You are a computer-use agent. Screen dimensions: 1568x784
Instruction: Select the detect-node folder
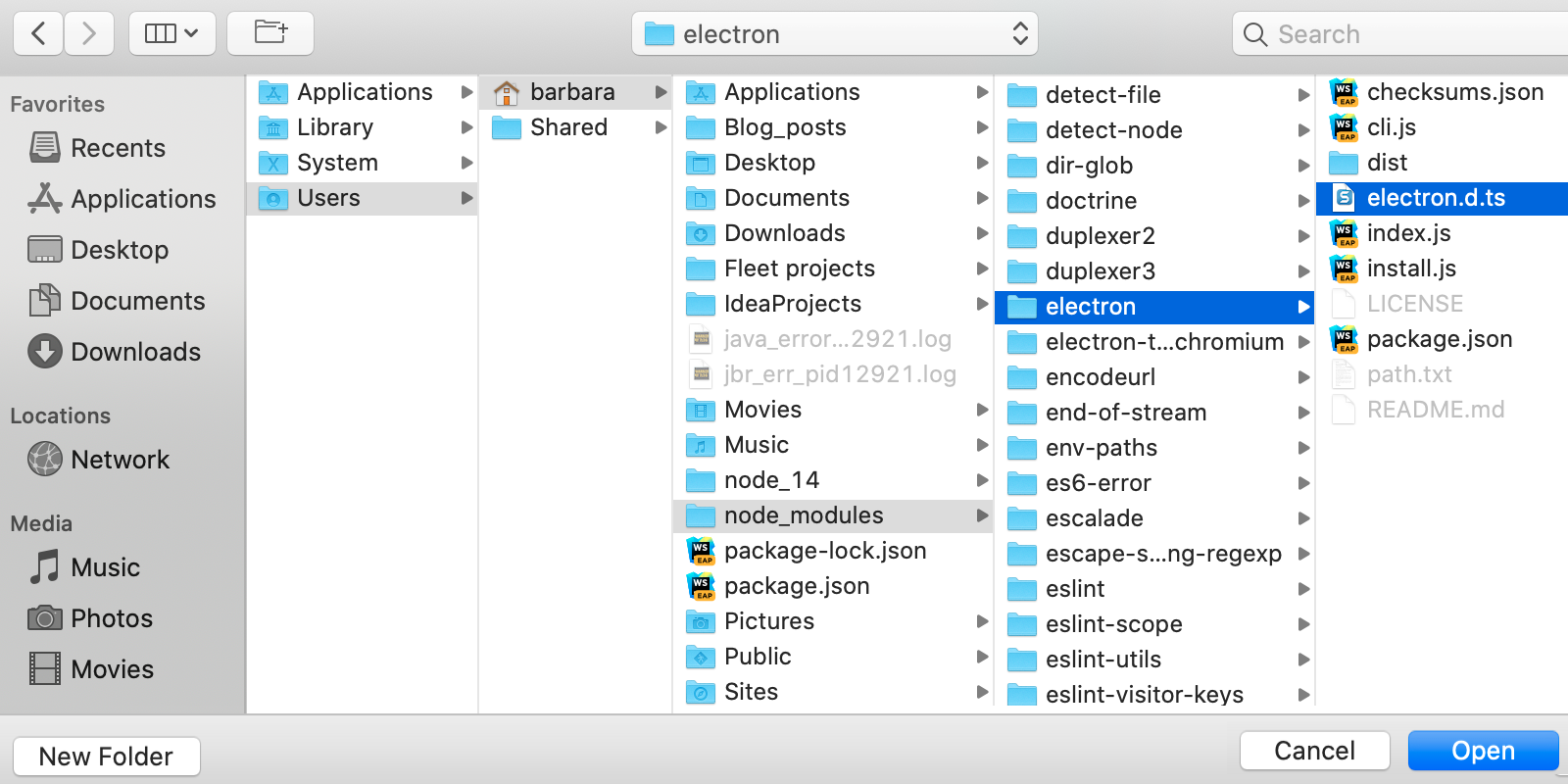coord(1154,130)
